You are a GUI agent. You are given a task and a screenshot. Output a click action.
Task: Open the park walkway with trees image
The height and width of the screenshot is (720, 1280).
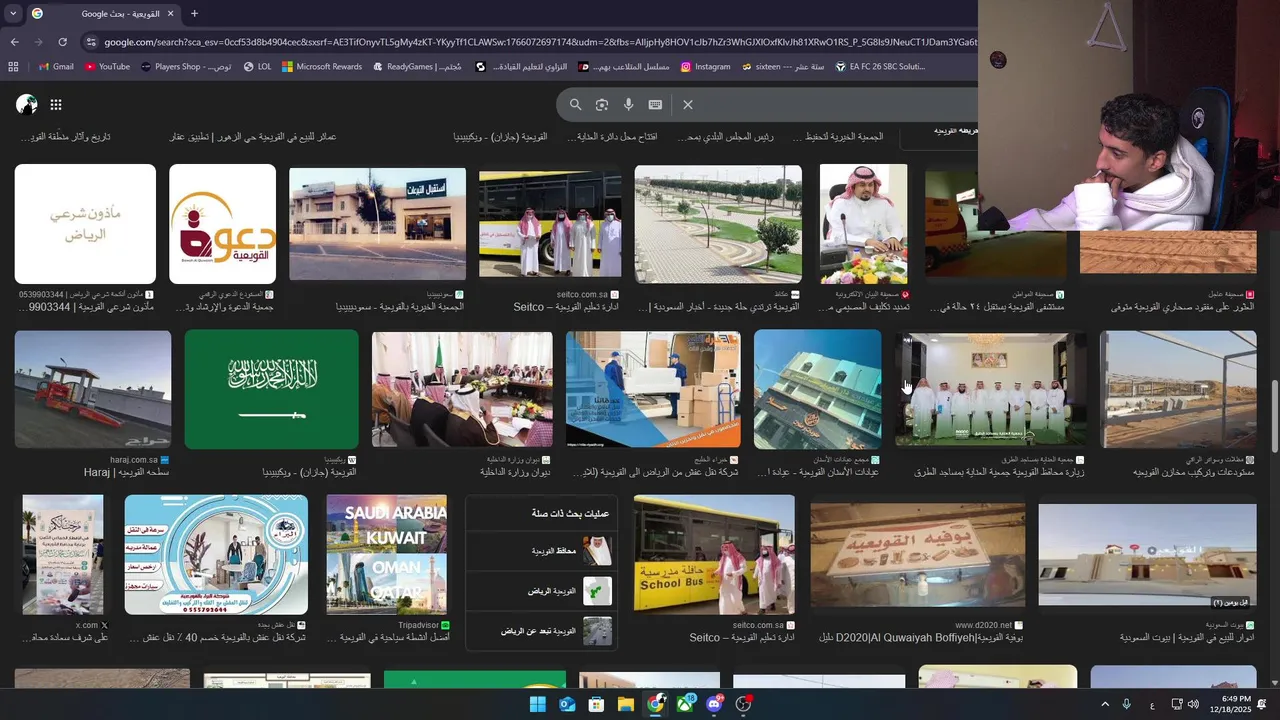[x=718, y=224]
